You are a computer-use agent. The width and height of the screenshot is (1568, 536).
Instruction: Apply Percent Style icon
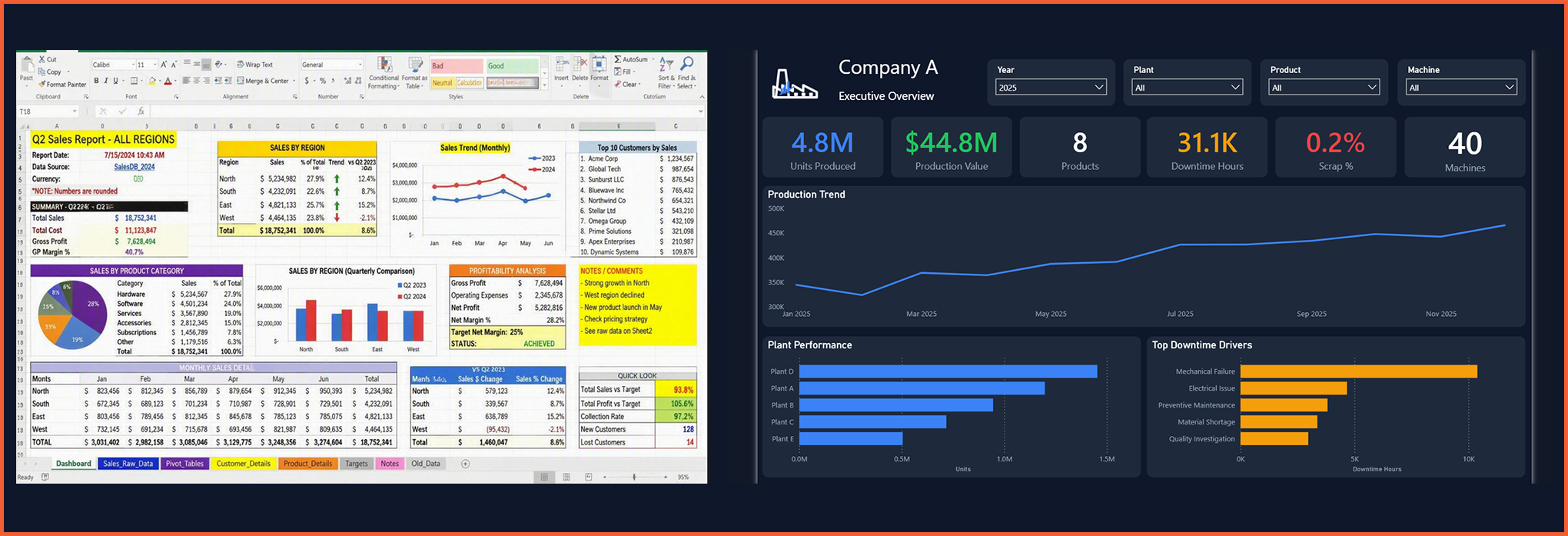pos(323,81)
